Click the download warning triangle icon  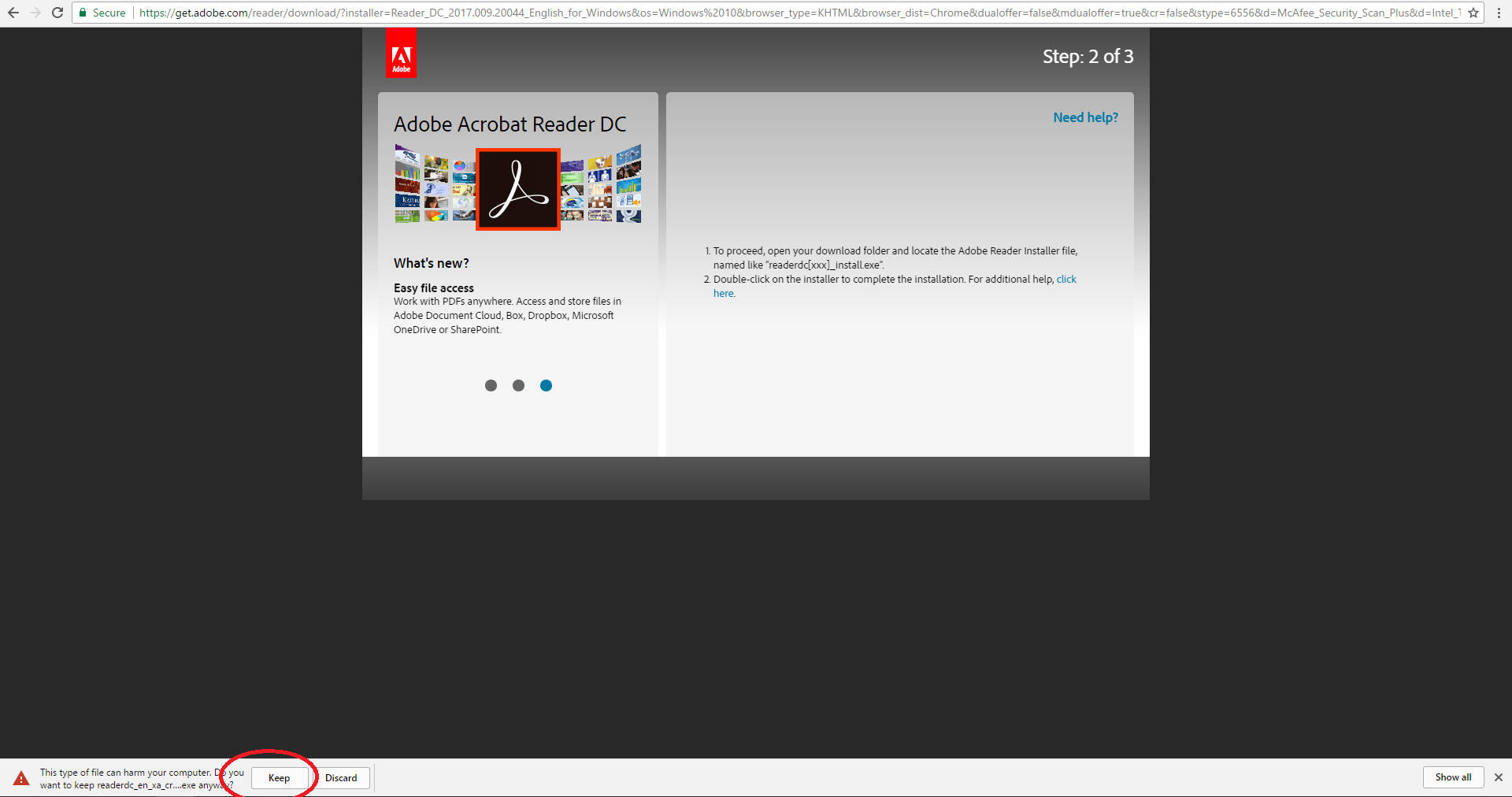(21, 778)
